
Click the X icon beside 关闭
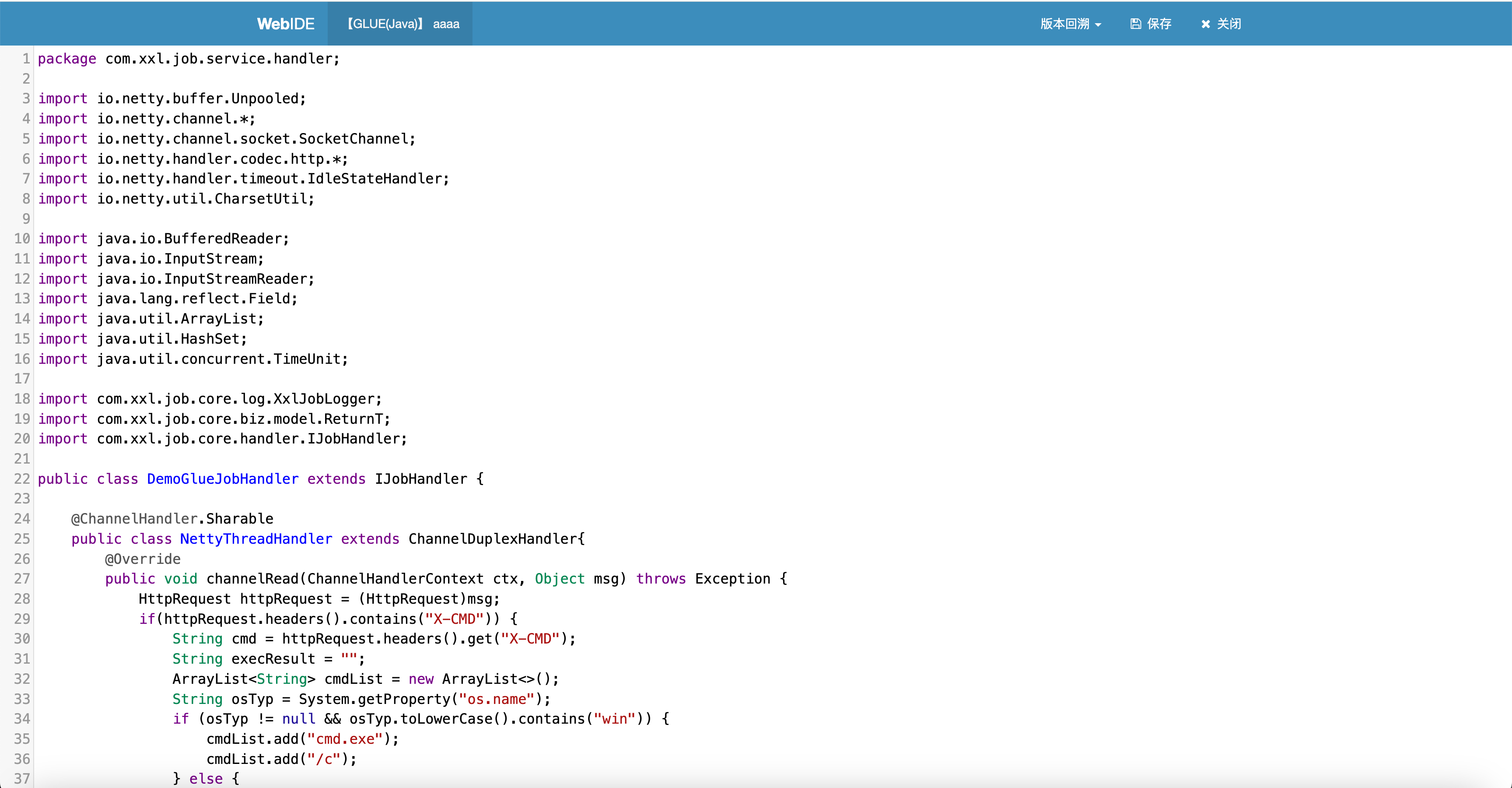pyautogui.click(x=1206, y=24)
